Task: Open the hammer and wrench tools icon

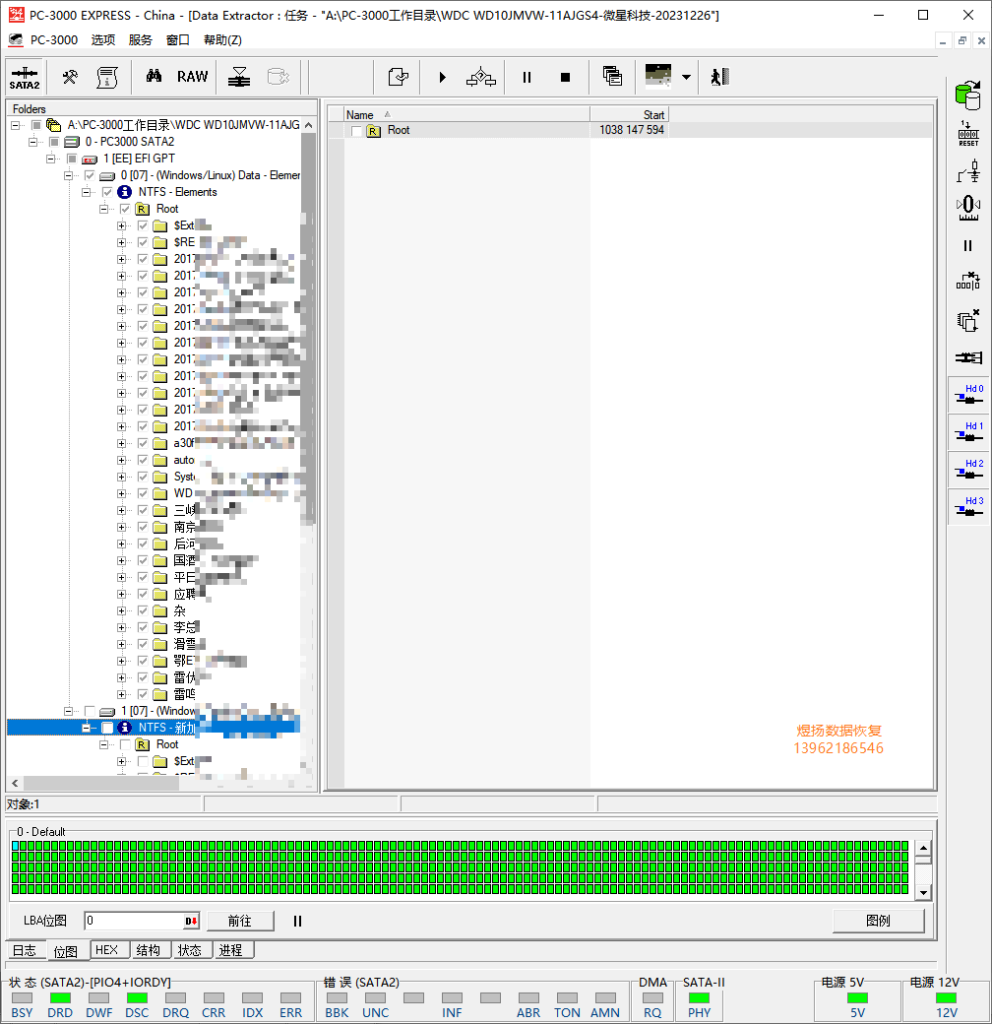Action: click(x=70, y=77)
